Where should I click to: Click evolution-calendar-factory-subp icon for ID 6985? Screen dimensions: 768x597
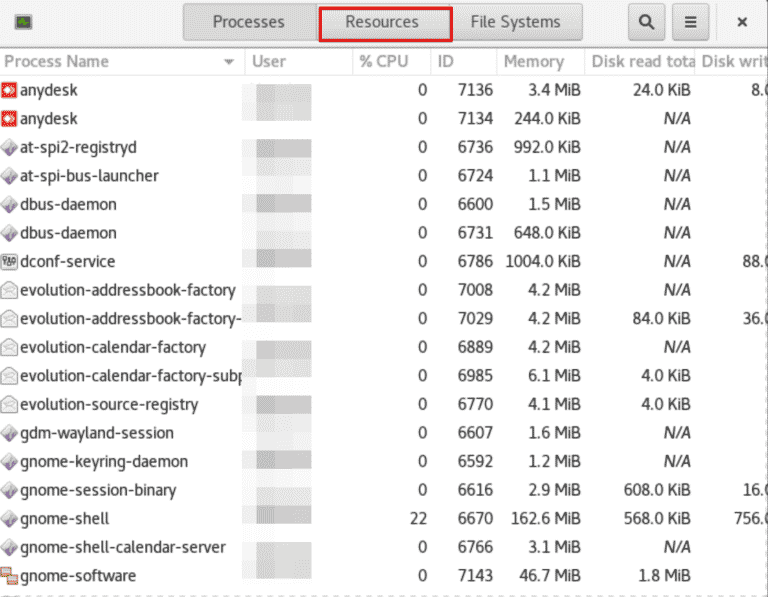9,376
